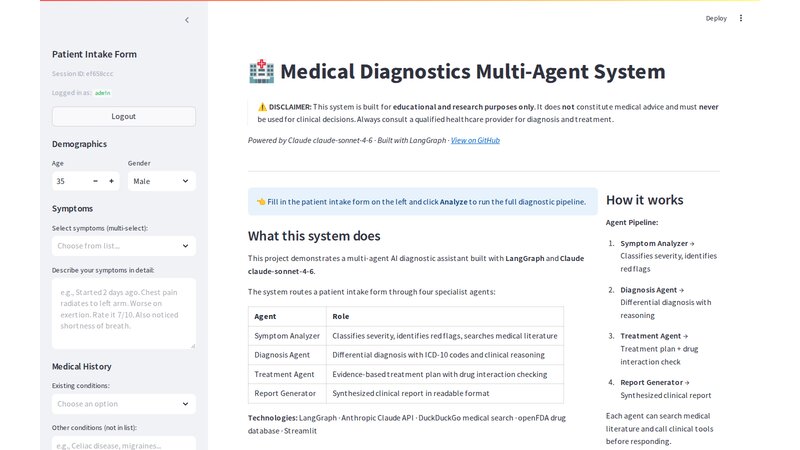Click the Logout button

pos(123,116)
